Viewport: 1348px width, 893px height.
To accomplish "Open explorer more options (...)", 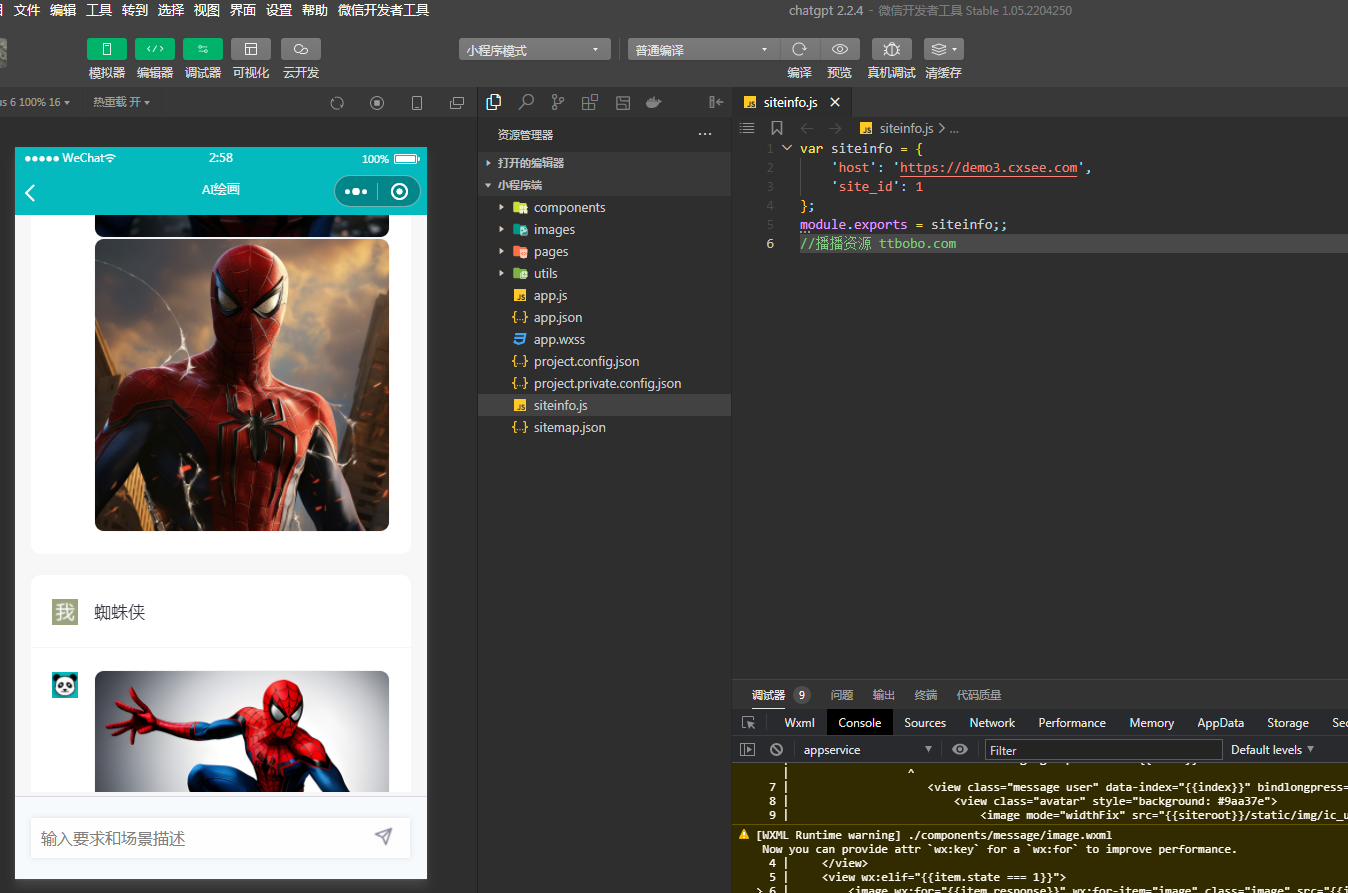I will pos(705,134).
